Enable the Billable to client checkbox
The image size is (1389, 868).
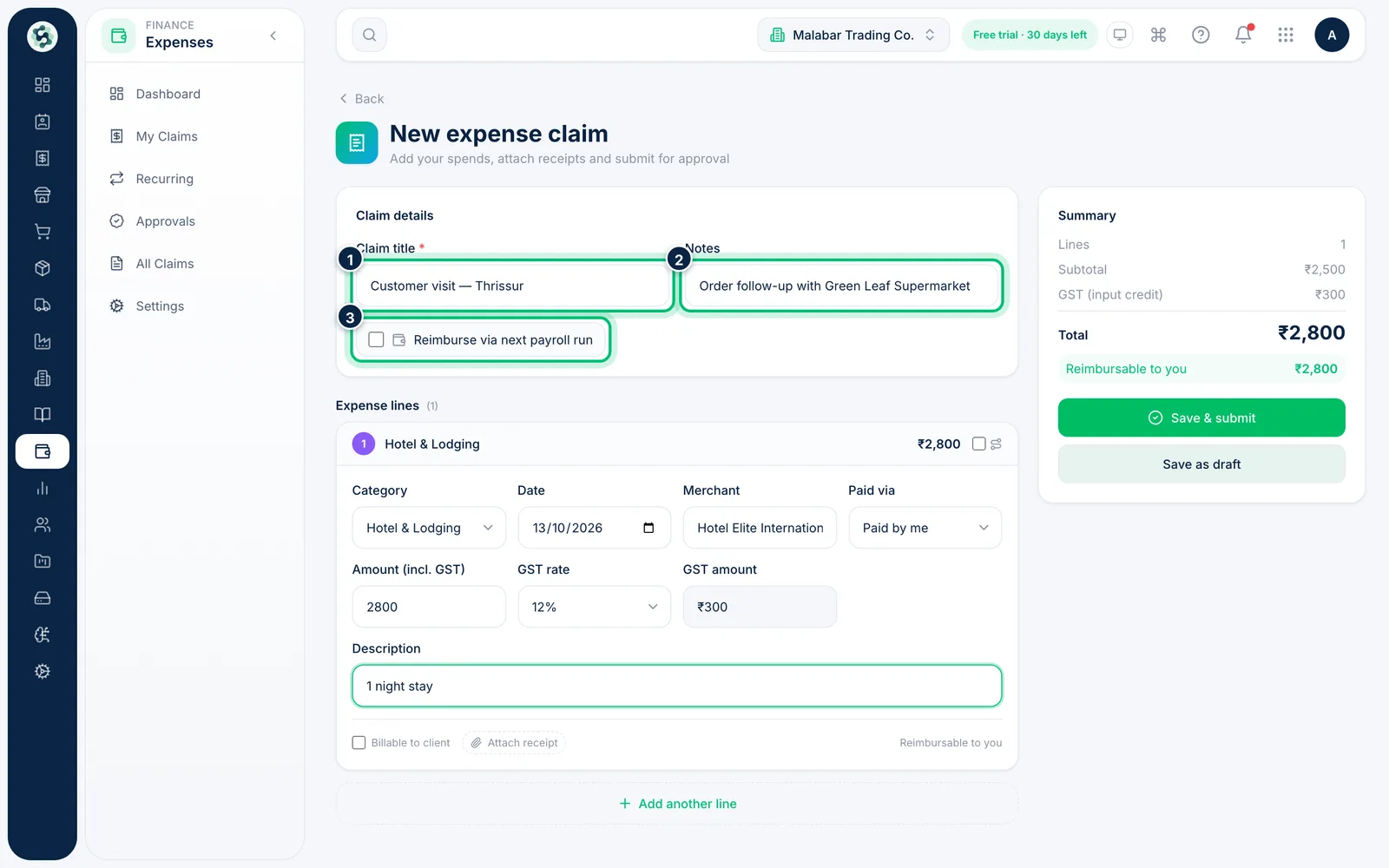tap(359, 743)
